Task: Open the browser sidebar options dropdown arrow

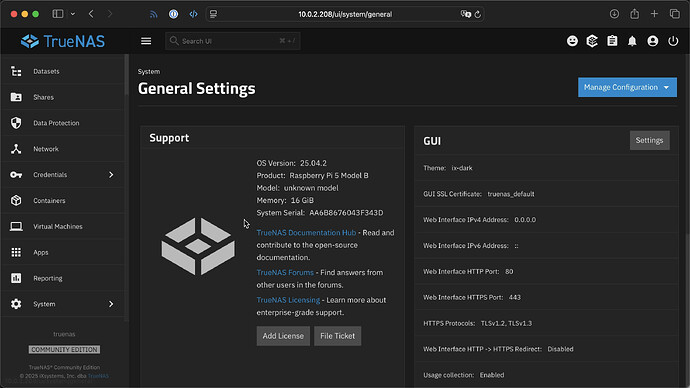Action: coord(73,14)
